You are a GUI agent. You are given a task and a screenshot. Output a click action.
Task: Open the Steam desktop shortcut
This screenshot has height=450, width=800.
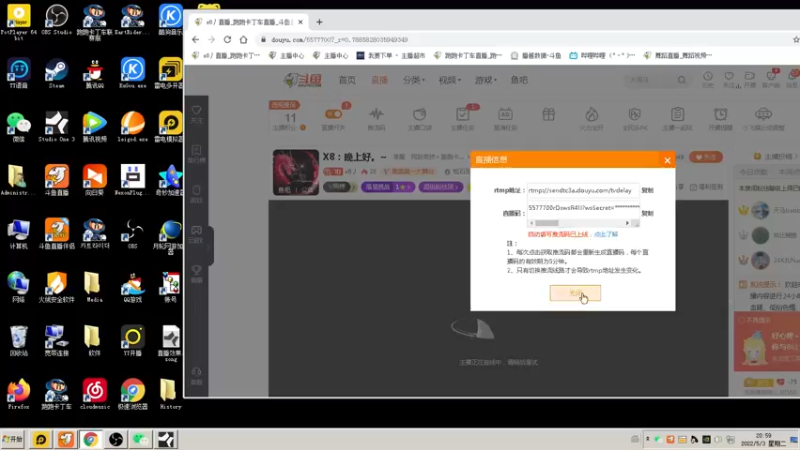[x=56, y=74]
